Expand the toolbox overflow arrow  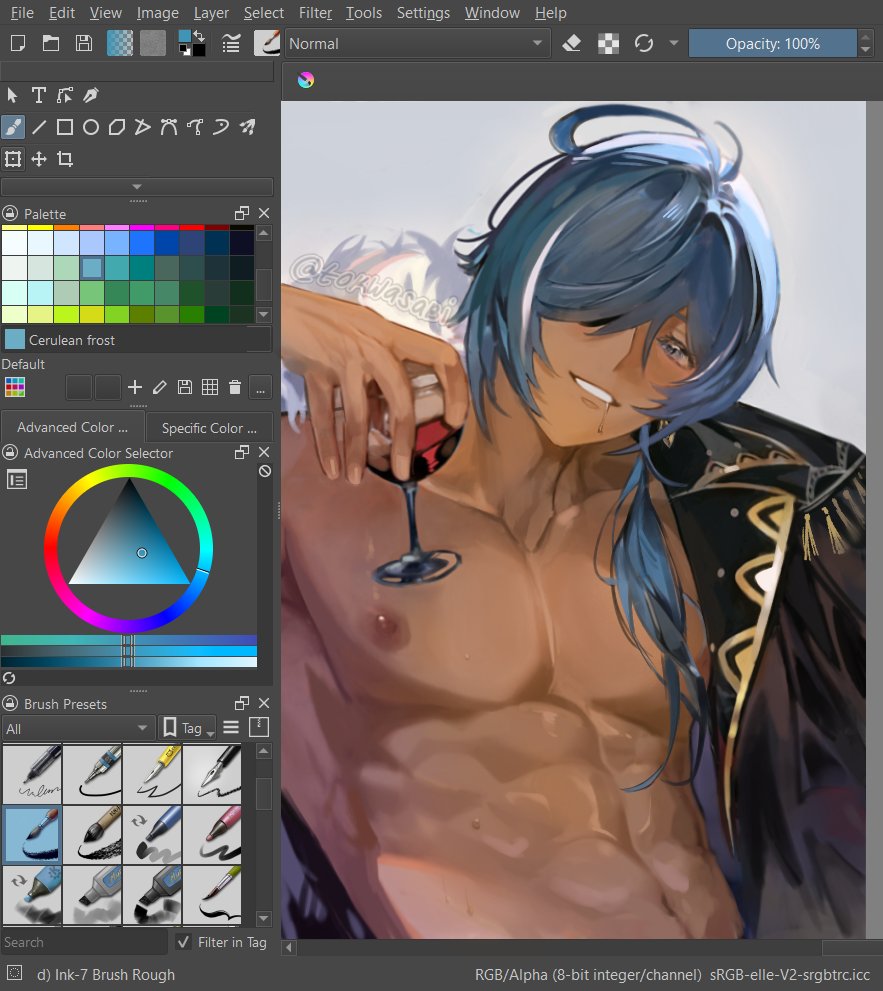point(137,187)
